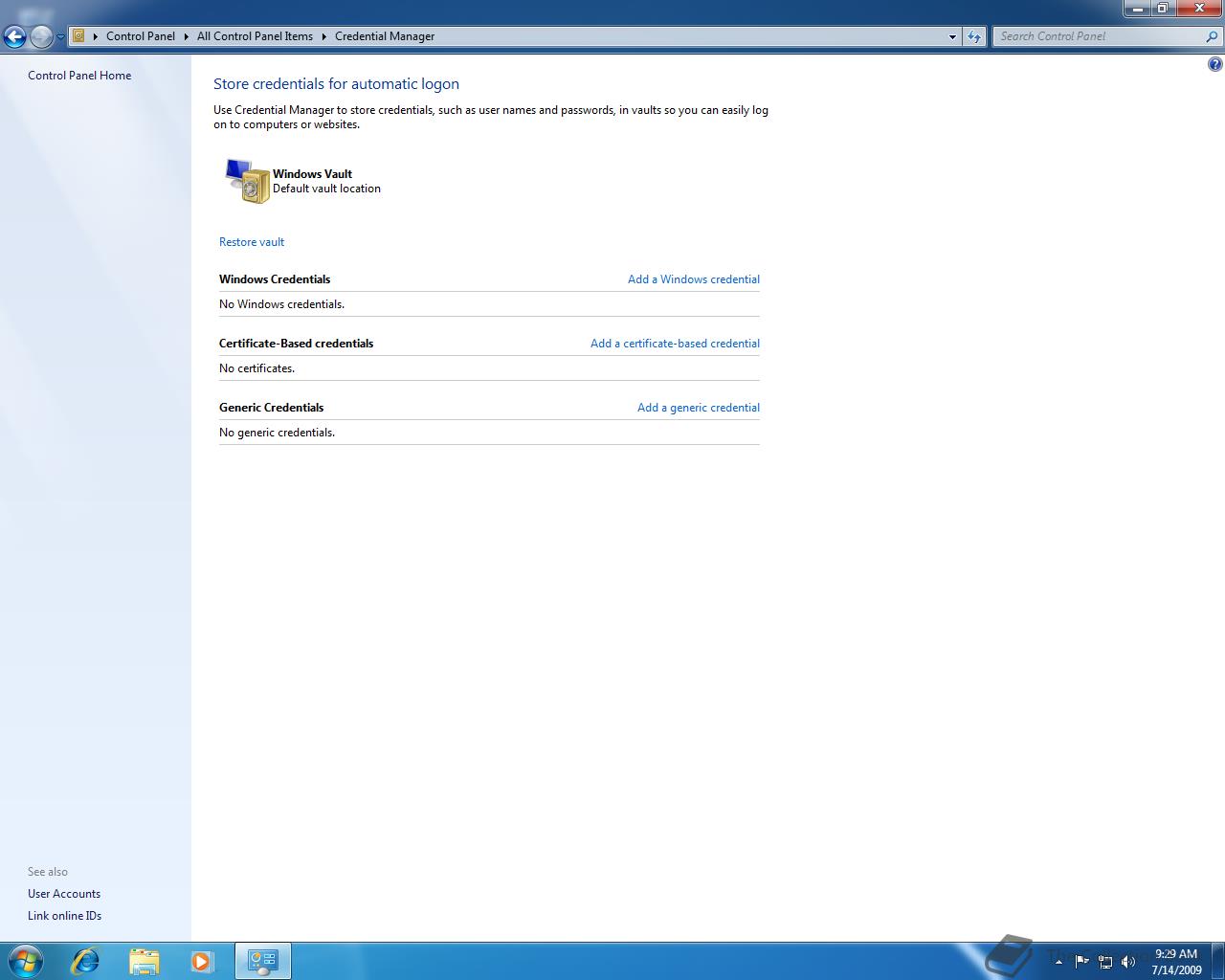
Task: Open User Accounts under See also
Action: 64,894
